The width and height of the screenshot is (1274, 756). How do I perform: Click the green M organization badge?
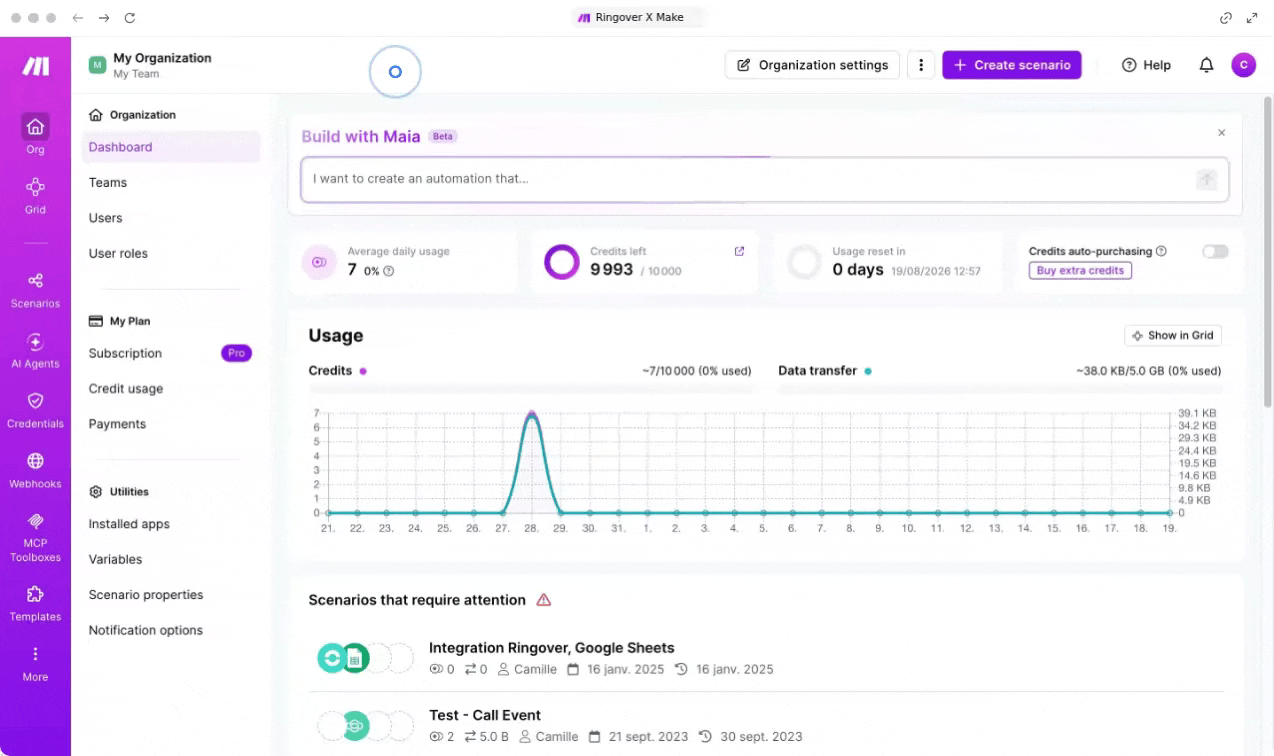pos(97,65)
